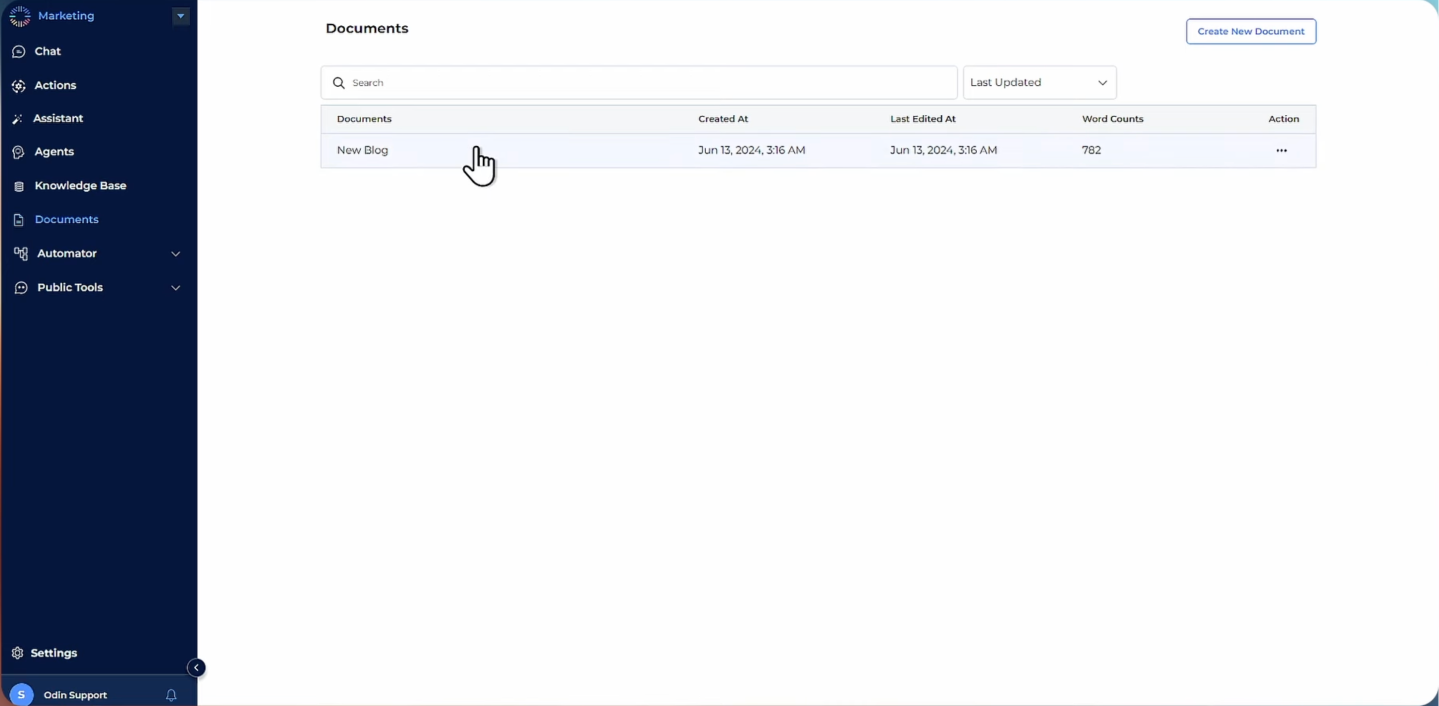This screenshot has height=706, width=1439.
Task: Click the Marketing workspace spinner logo
Action: [x=19, y=15]
